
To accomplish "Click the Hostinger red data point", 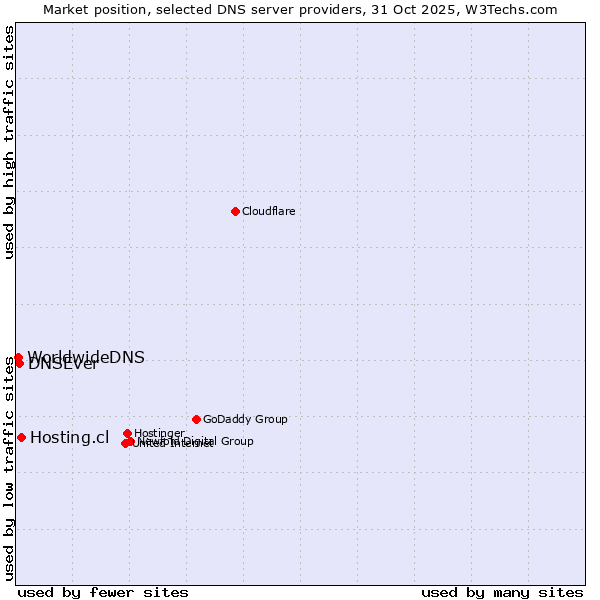I will point(128,433).
